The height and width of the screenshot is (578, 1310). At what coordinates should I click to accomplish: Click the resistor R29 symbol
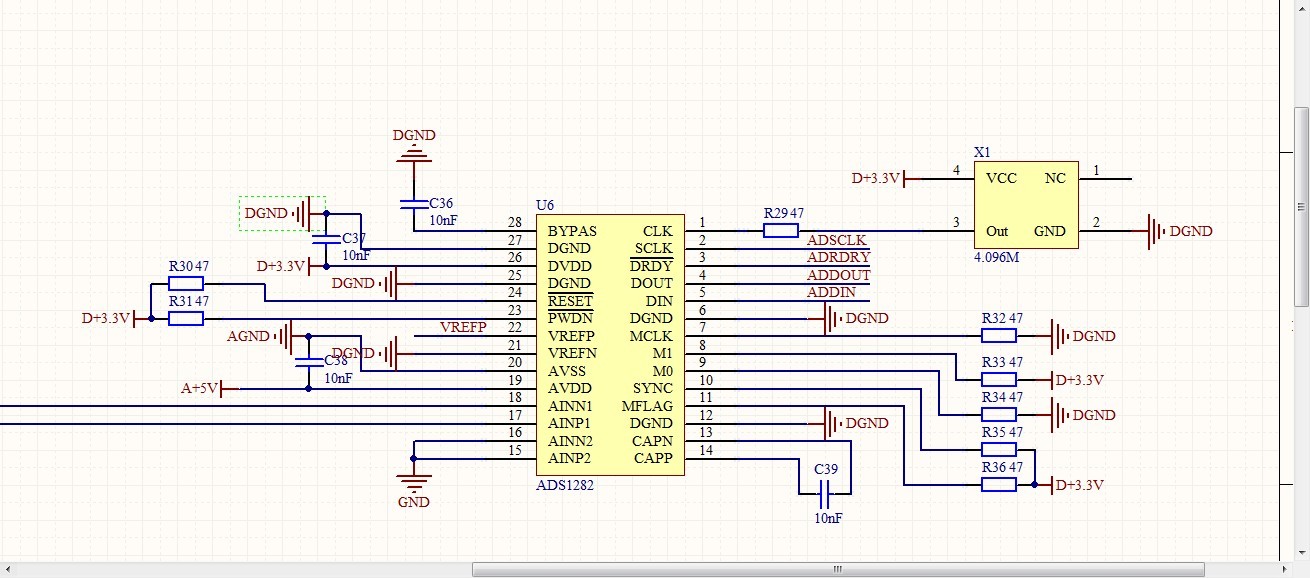(x=780, y=231)
